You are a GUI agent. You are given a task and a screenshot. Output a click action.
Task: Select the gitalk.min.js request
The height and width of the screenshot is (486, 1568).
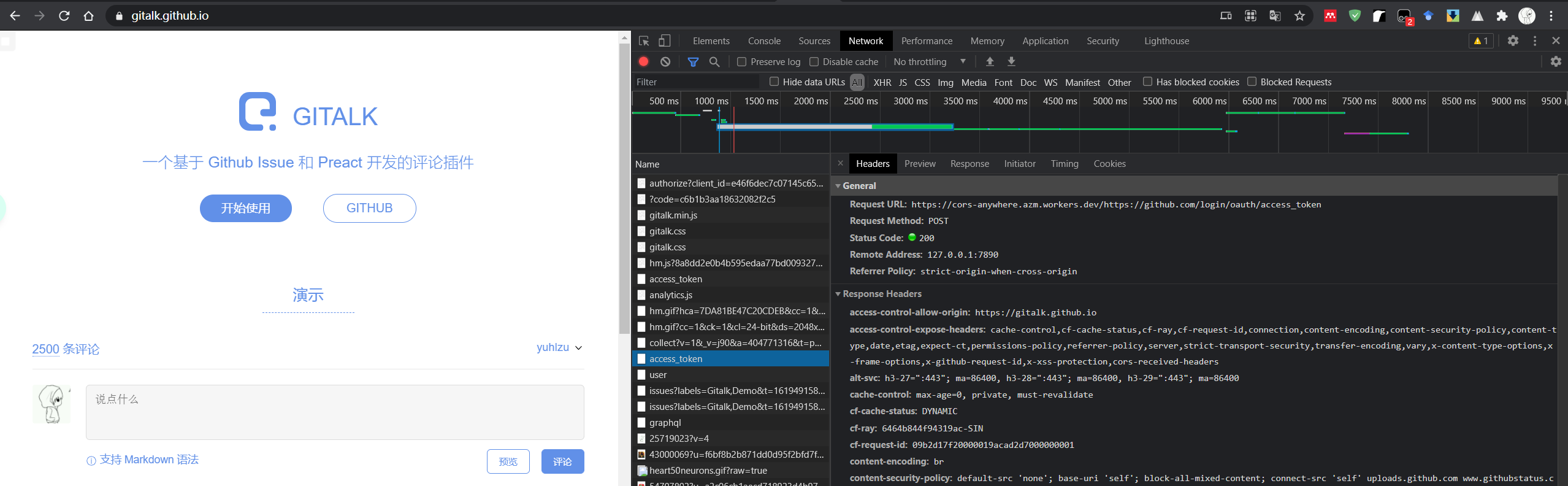click(730, 215)
